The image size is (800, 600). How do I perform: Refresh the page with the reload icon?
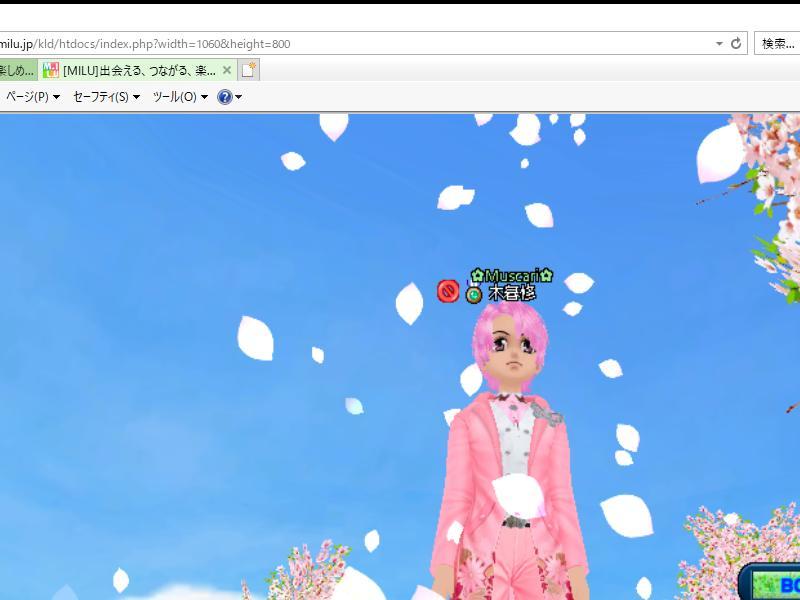point(736,44)
